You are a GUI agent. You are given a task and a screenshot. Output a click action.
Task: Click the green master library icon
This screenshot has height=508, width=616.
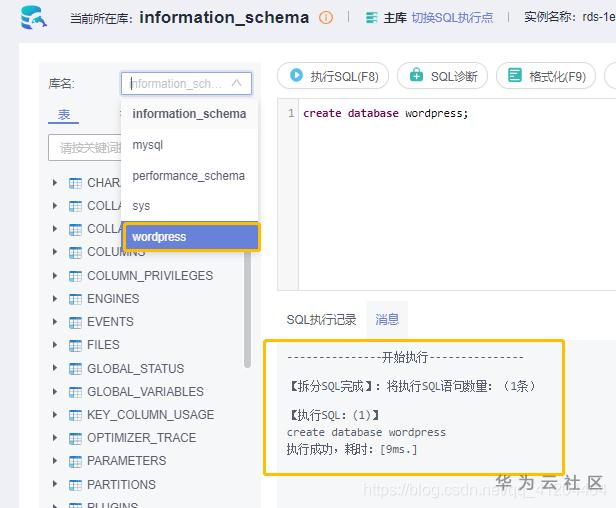pos(371,18)
